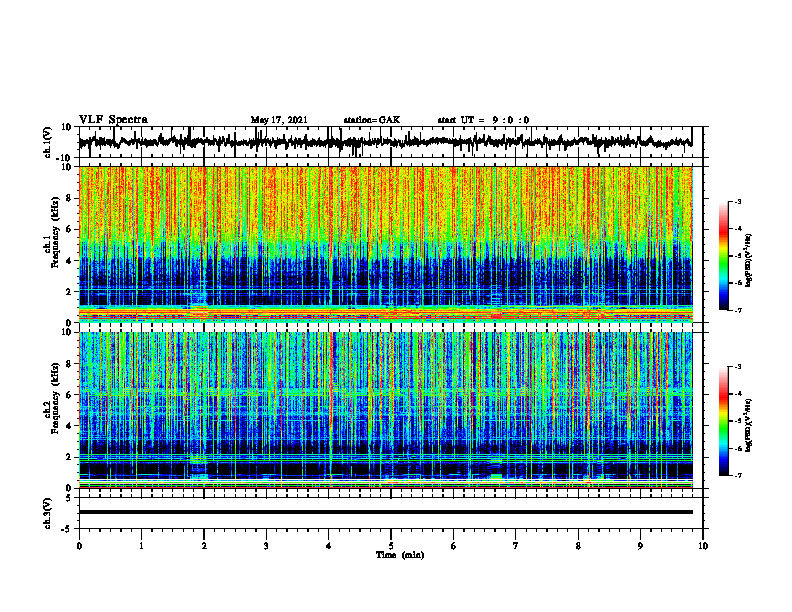
Task: Click the "4" kHz tick on ch.2 spectrogram axis
Action: point(69,426)
